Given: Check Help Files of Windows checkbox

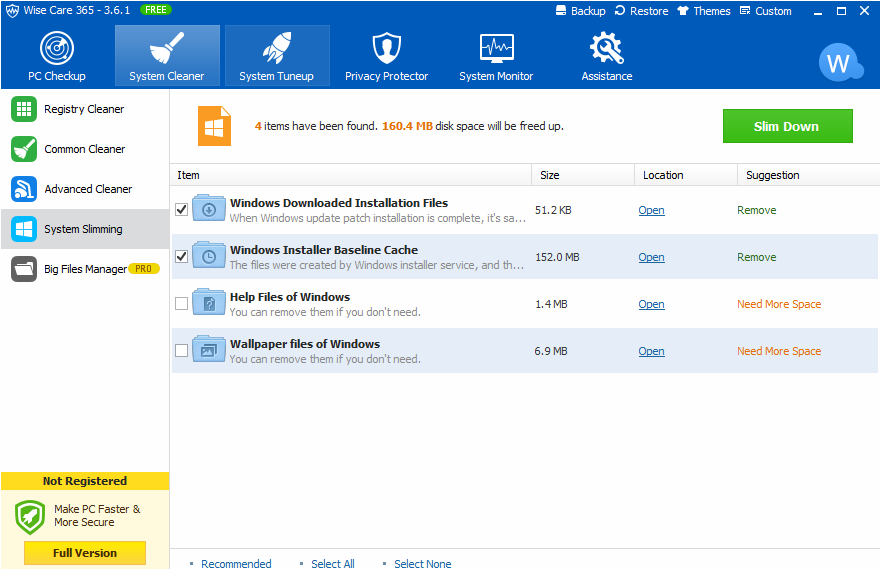Looking at the screenshot, I should click(x=181, y=304).
